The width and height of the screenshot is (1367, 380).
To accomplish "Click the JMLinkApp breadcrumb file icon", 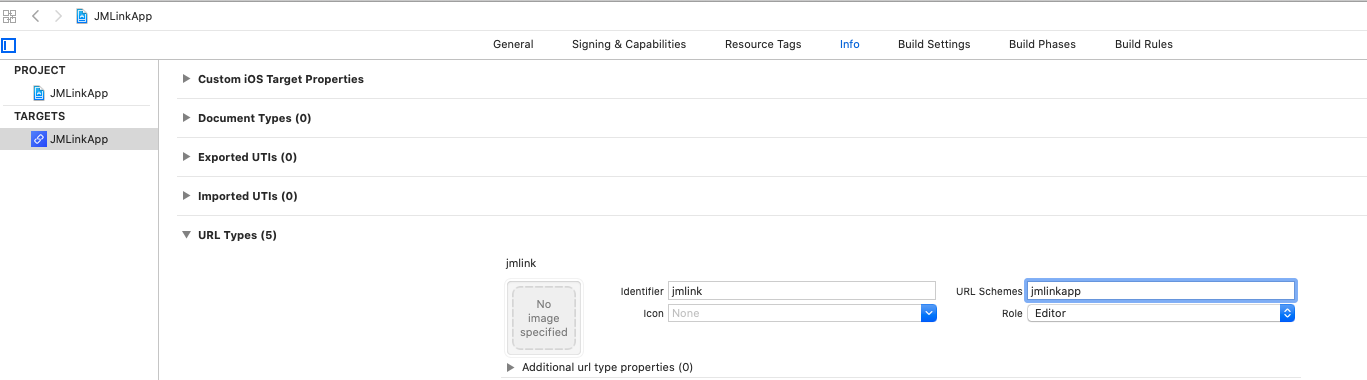I will 82,16.
